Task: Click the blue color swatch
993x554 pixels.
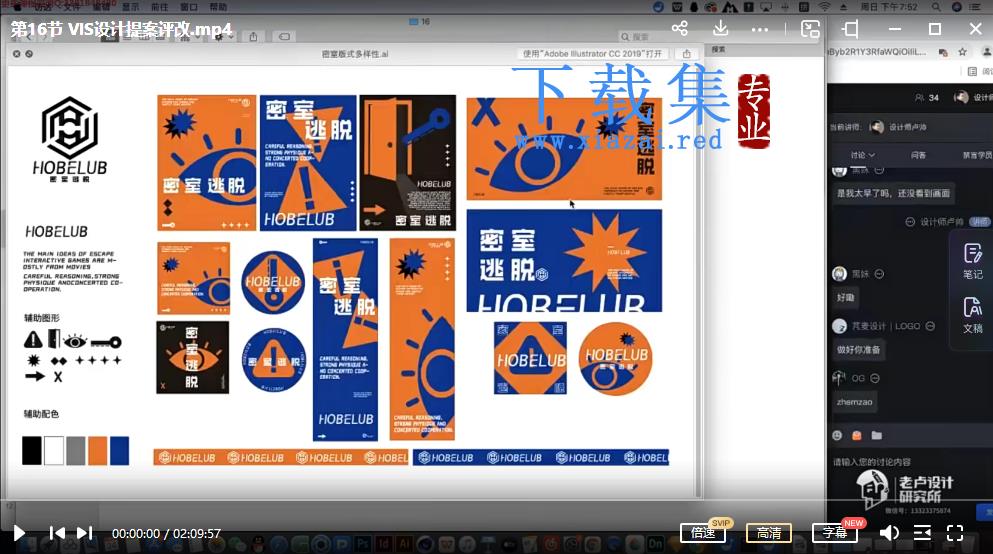Action: tap(120, 450)
